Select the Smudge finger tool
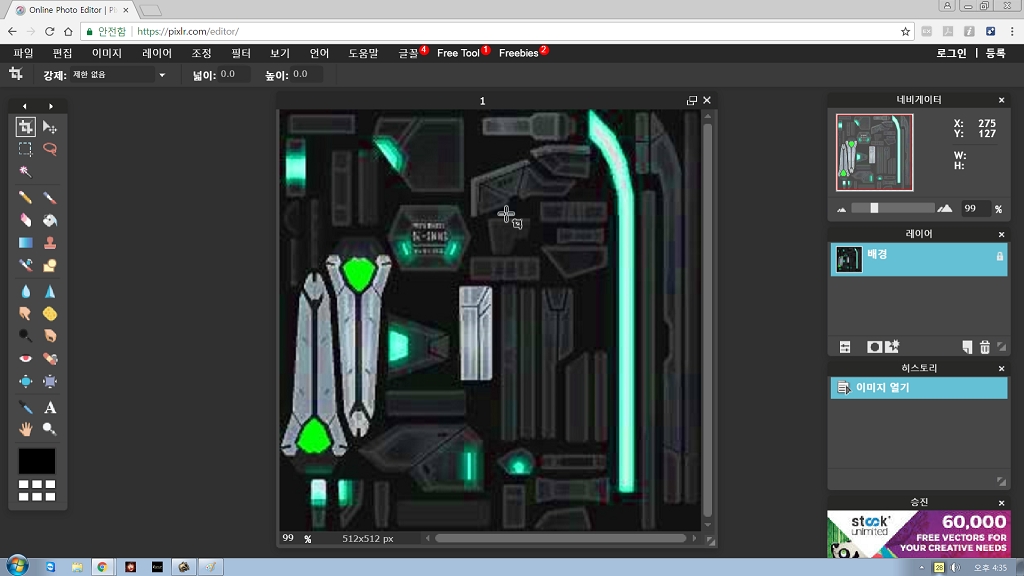The width and height of the screenshot is (1024, 576). [x=25, y=313]
